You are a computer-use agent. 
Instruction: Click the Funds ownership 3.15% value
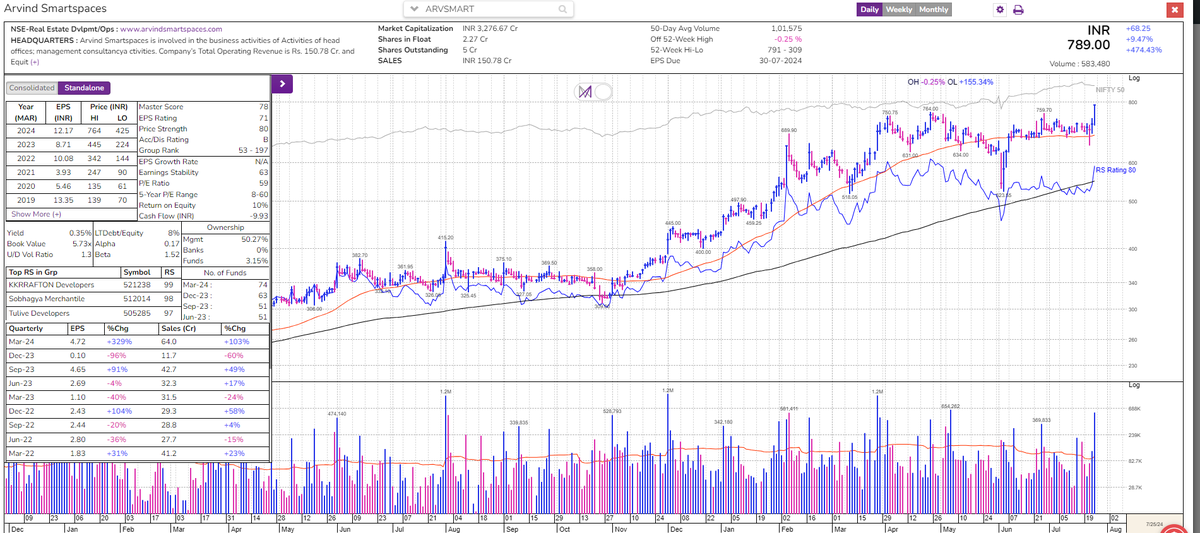258,260
